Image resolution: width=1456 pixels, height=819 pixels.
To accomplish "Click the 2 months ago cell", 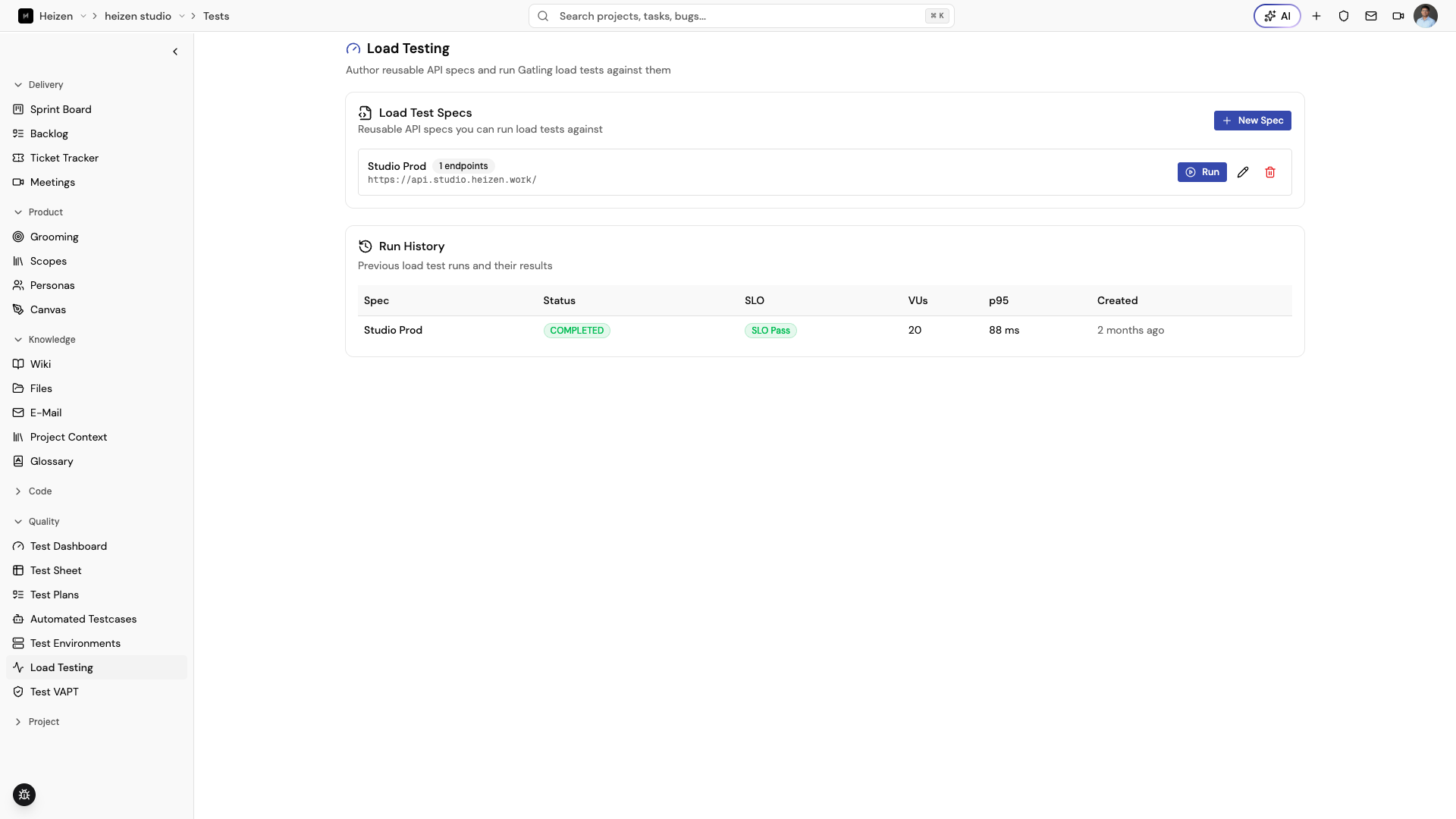I will (x=1130, y=331).
